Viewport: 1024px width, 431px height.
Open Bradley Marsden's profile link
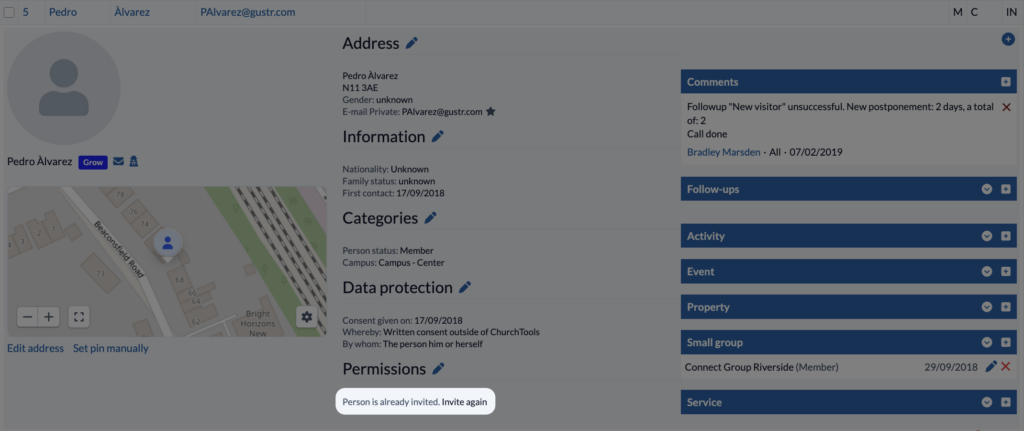click(x=724, y=152)
